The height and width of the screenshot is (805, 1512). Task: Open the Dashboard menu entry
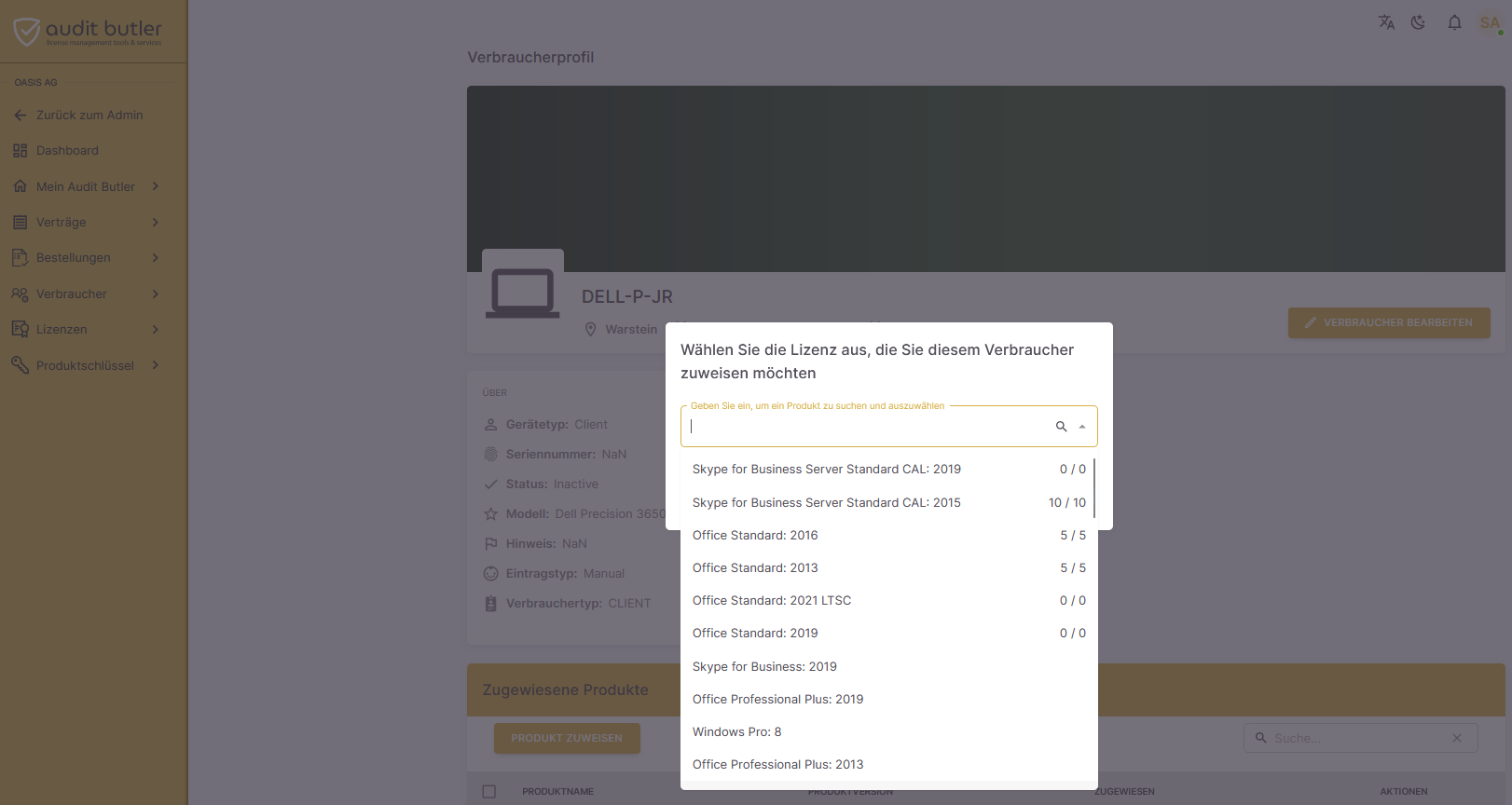pyautogui.click(x=67, y=151)
